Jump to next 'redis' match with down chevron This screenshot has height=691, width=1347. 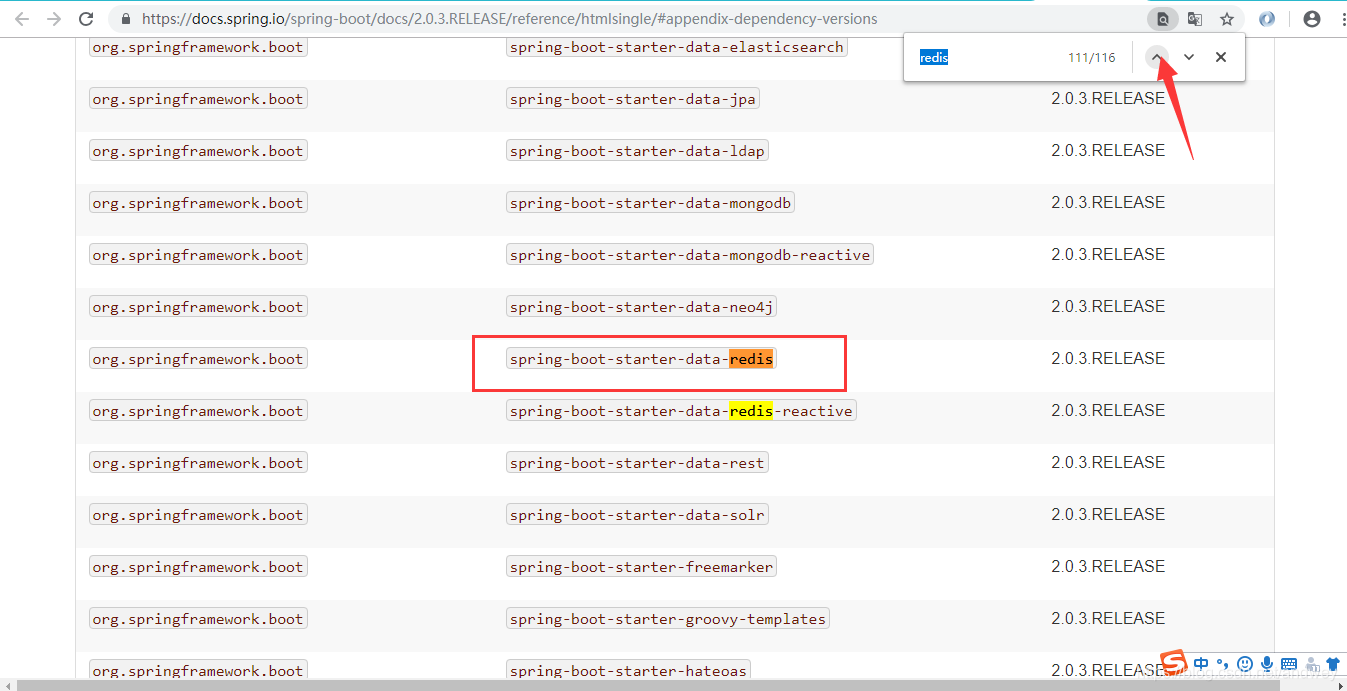[x=1189, y=57]
